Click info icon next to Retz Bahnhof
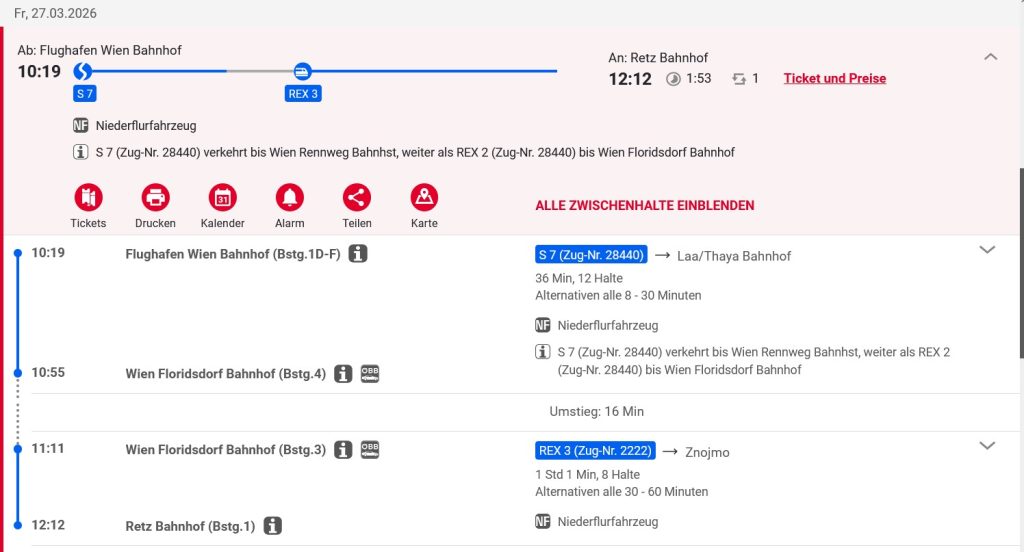This screenshot has height=552, width=1024. point(273,526)
